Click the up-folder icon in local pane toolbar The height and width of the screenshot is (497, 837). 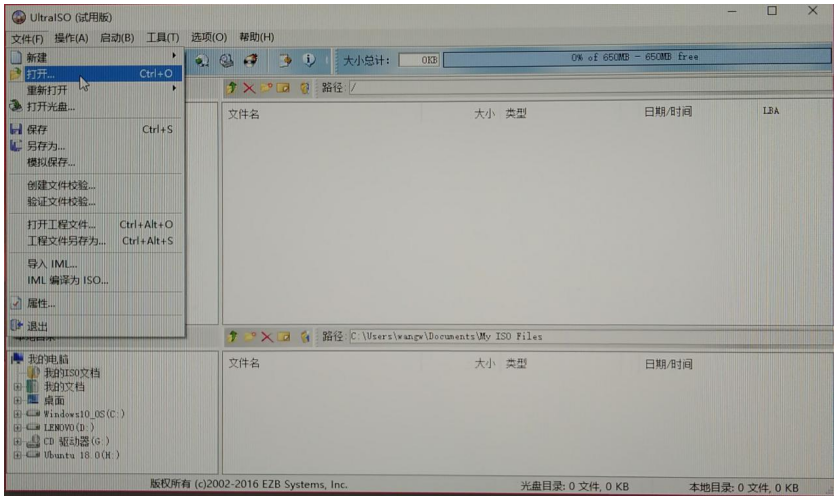[232, 336]
